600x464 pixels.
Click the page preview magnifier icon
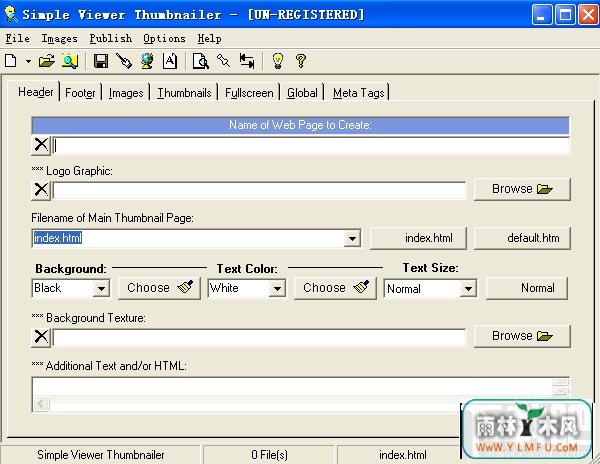pyautogui.click(x=201, y=61)
